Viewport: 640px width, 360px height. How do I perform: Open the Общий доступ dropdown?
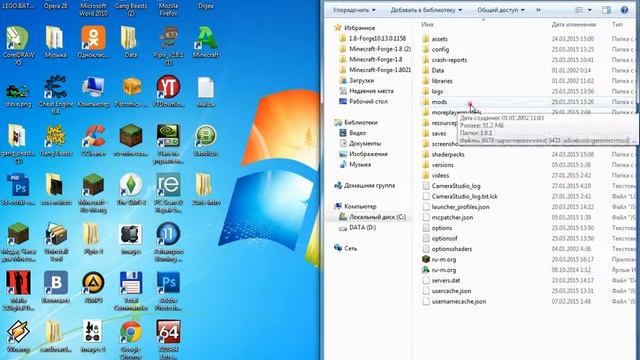click(x=501, y=10)
